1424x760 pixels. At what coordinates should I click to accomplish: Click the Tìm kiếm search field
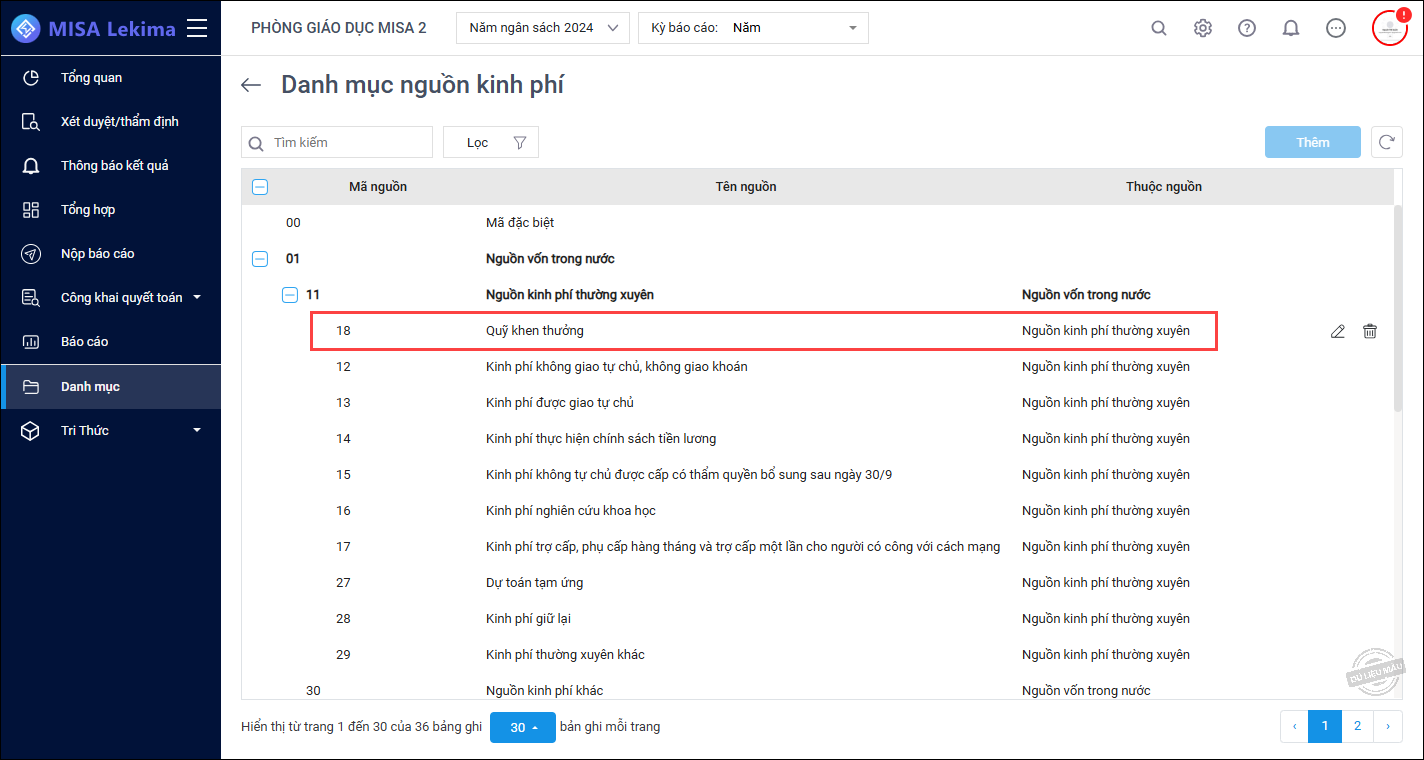click(337, 142)
